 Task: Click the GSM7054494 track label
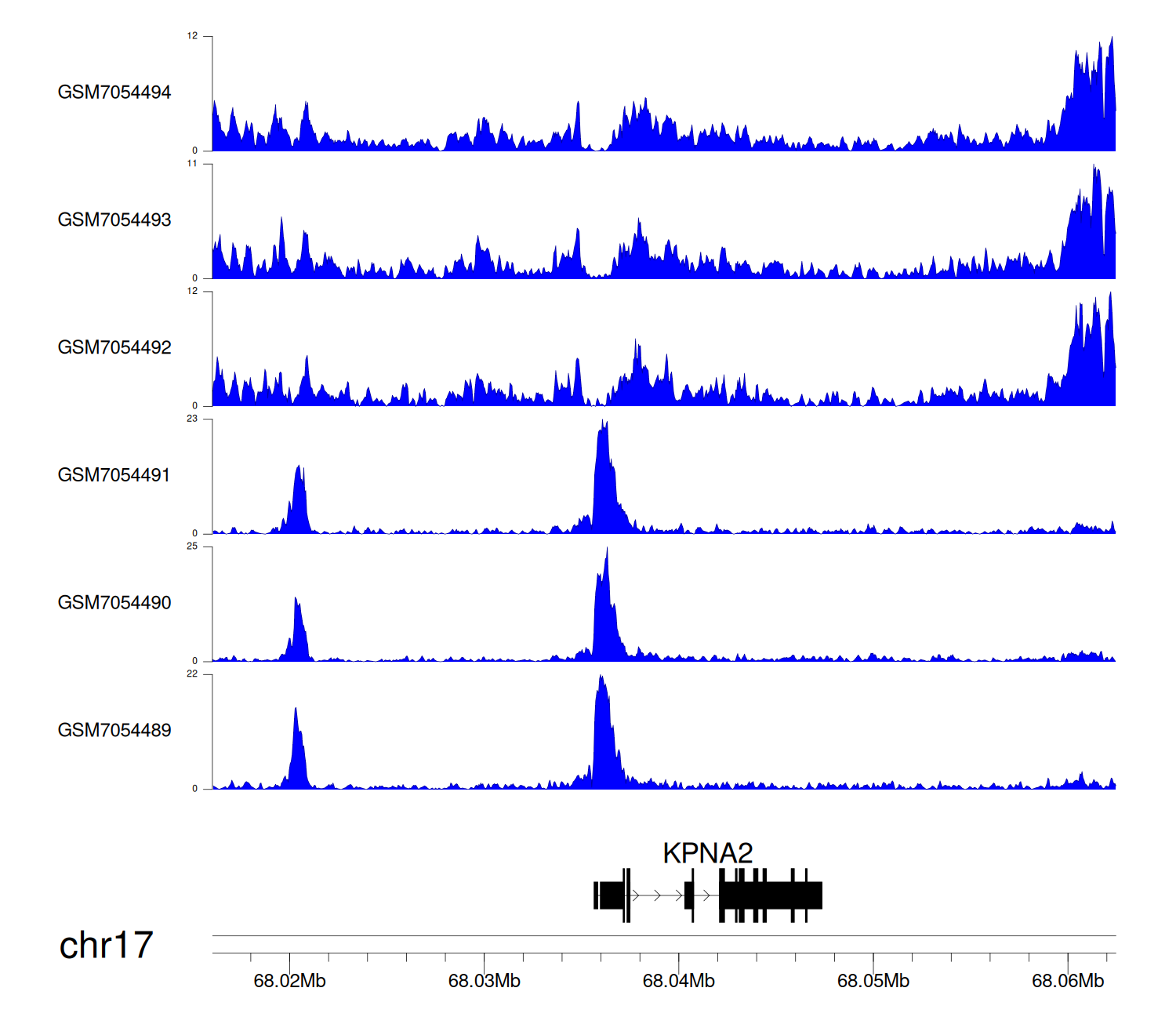(114, 93)
